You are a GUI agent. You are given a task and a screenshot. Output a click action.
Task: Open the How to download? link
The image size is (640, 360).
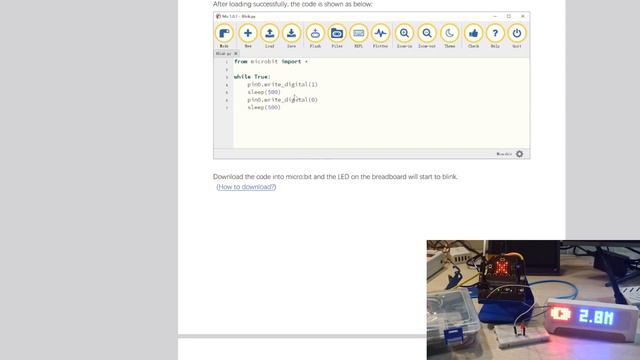tap(246, 187)
